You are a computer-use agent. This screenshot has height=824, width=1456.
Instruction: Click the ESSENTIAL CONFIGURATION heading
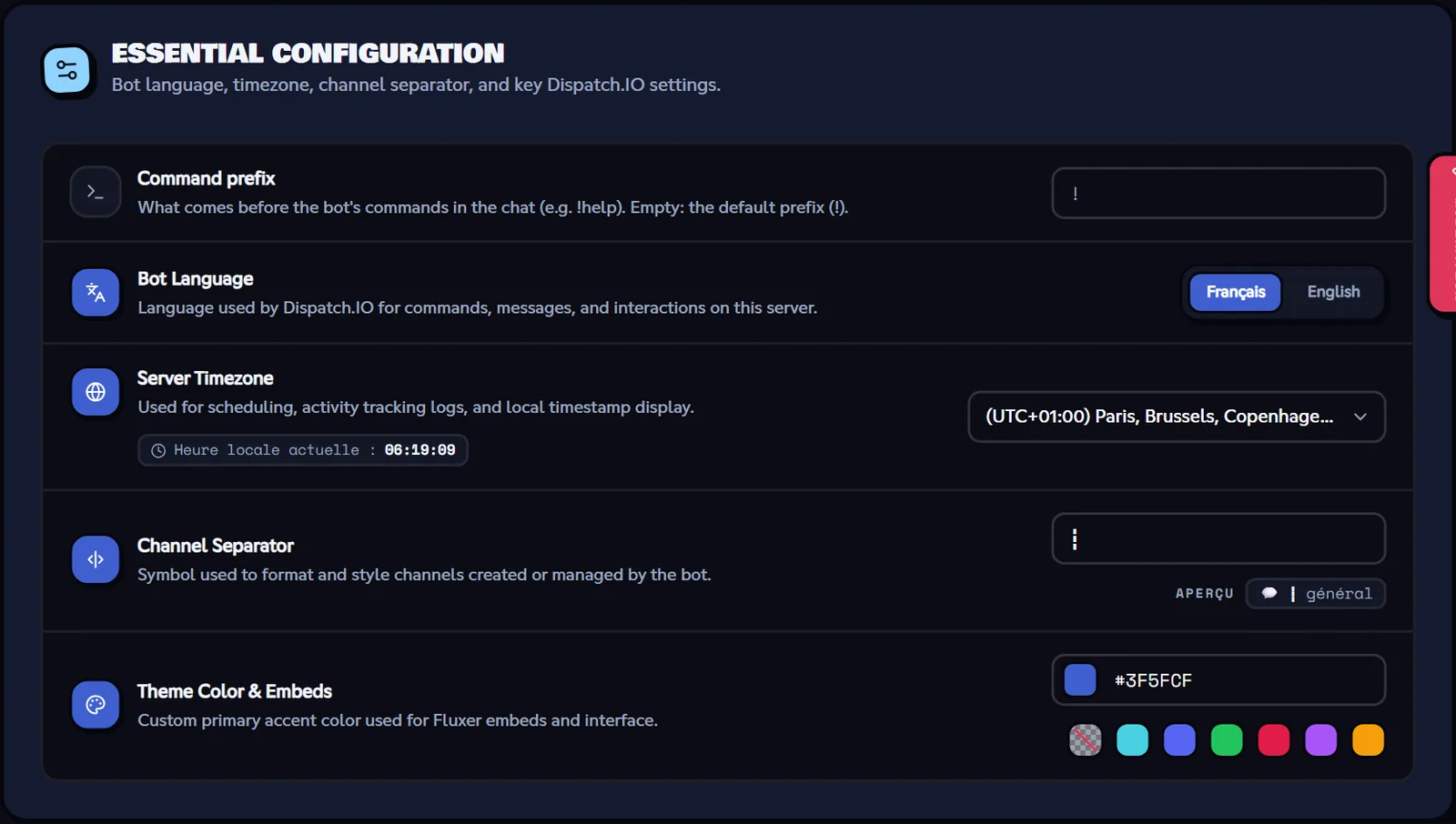[308, 54]
